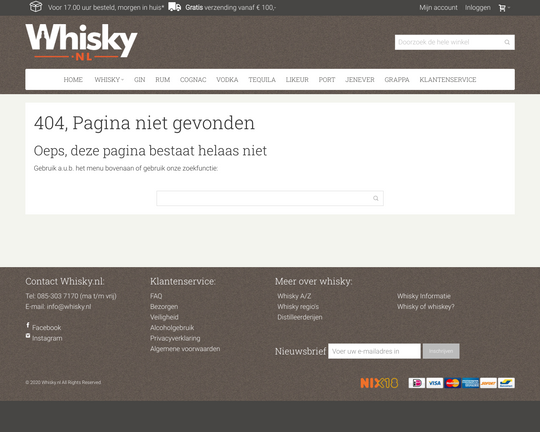Screen dimensions: 540x432
Task: Click the American Express payment icon
Action: tap(470, 383)
